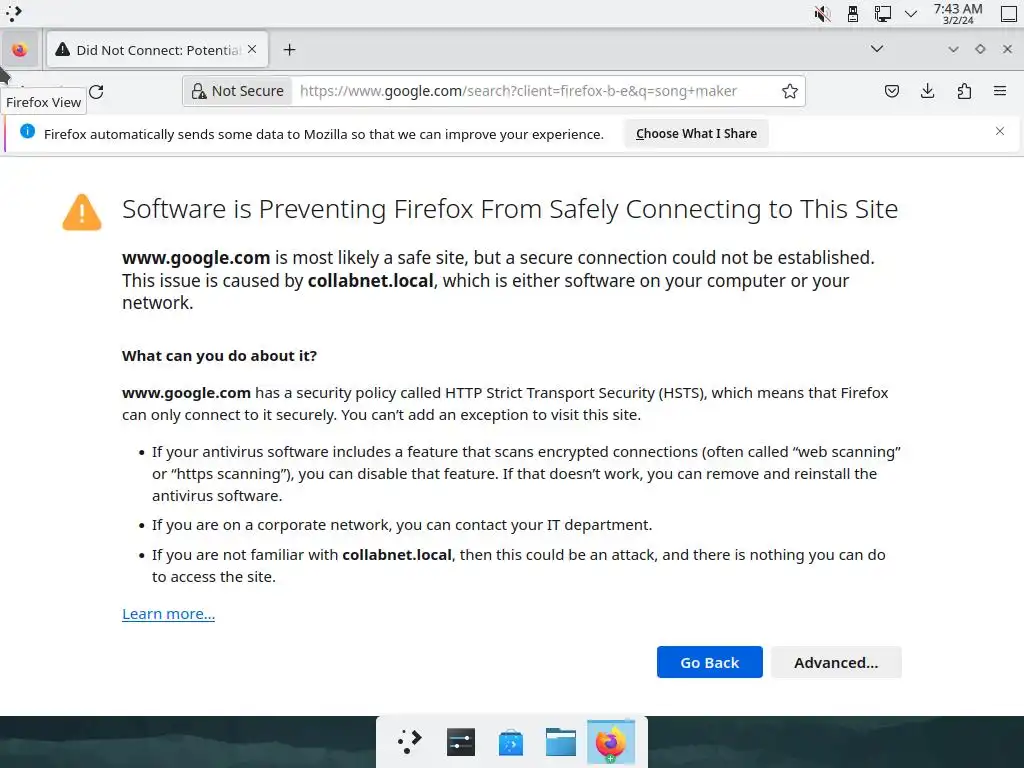Open a new tab

(x=289, y=50)
